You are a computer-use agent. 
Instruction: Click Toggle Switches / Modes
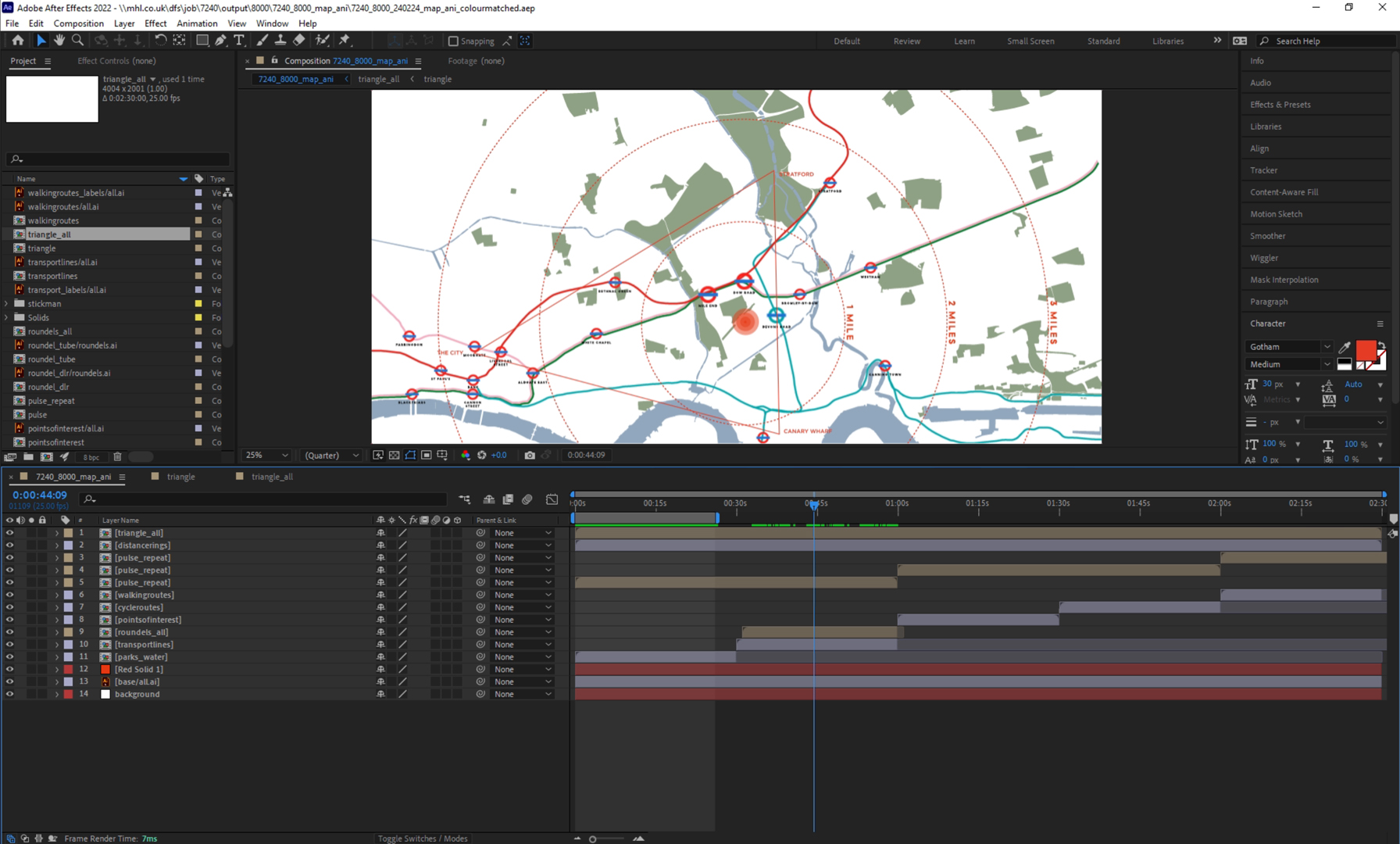point(423,839)
